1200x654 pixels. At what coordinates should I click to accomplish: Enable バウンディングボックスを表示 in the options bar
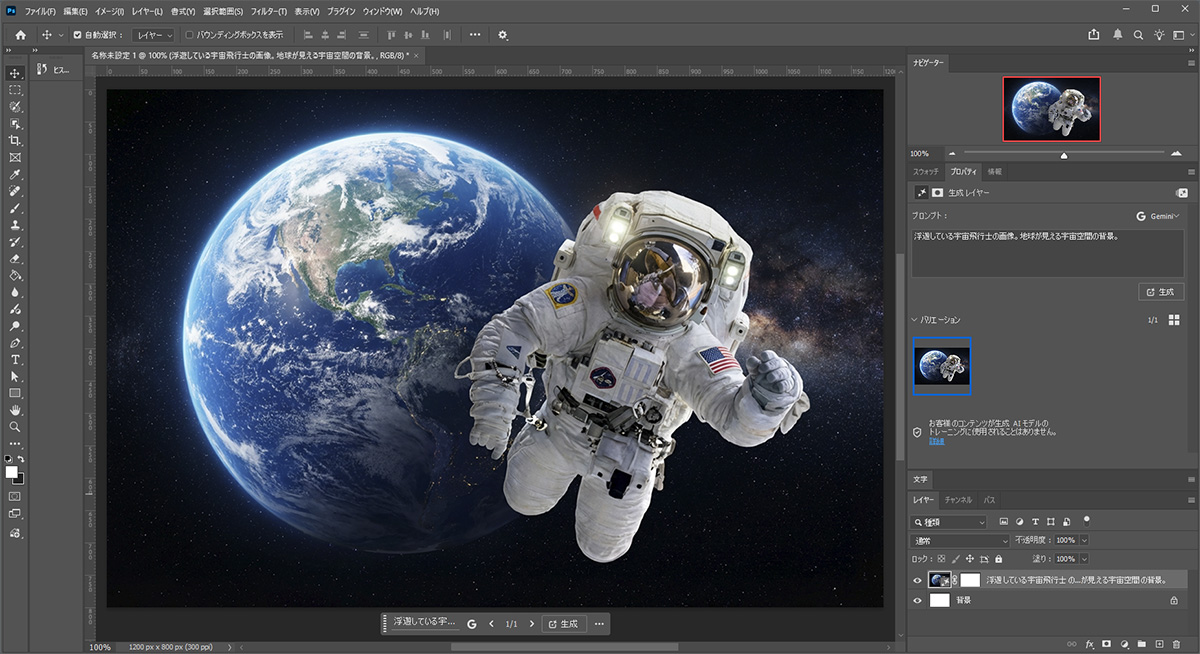tap(190, 34)
